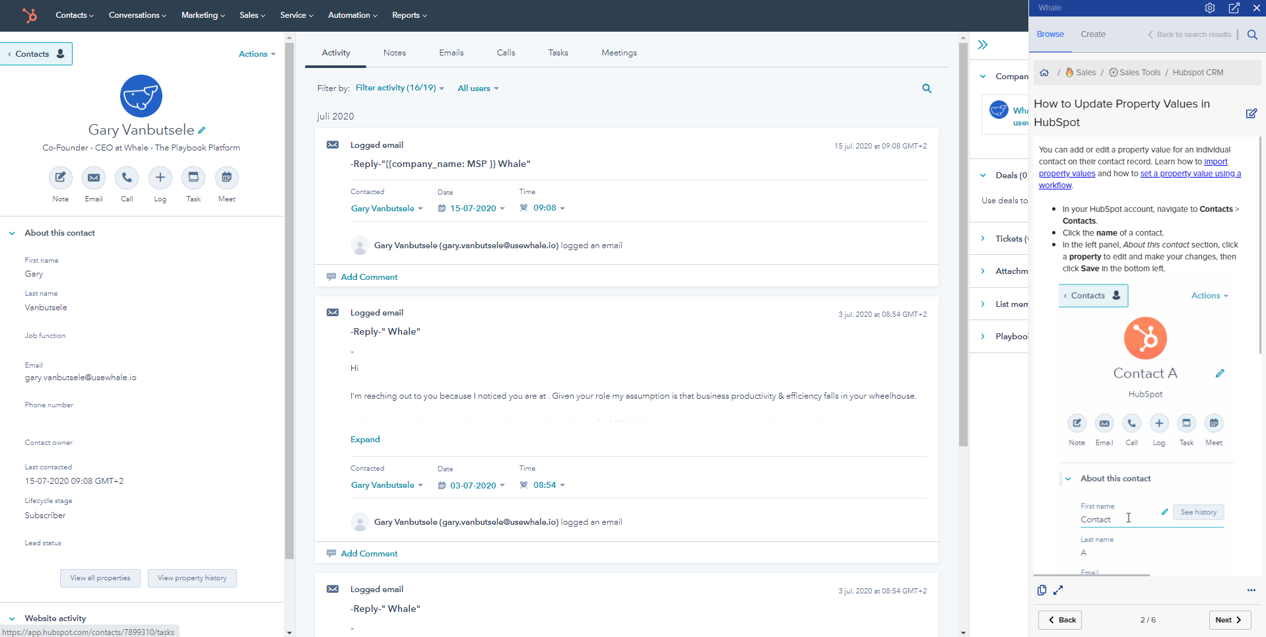
Task: Open the Filter activity dropdown
Action: [x=399, y=88]
